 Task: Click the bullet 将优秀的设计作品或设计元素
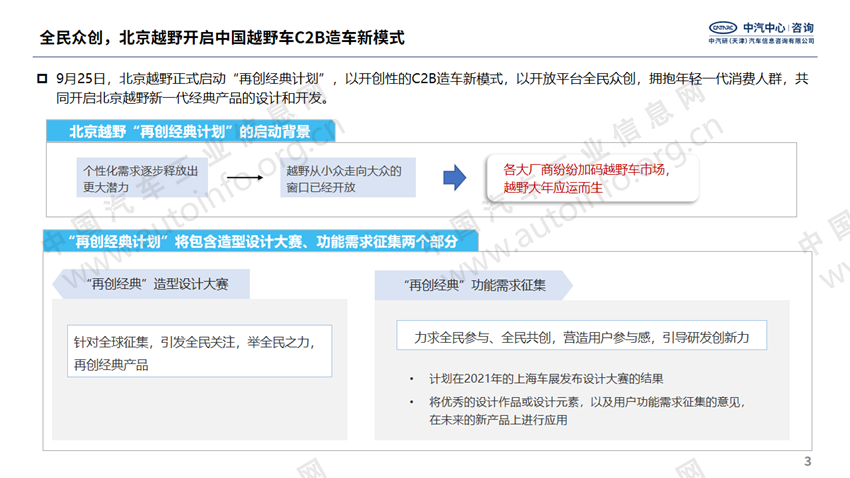pyautogui.click(x=587, y=411)
